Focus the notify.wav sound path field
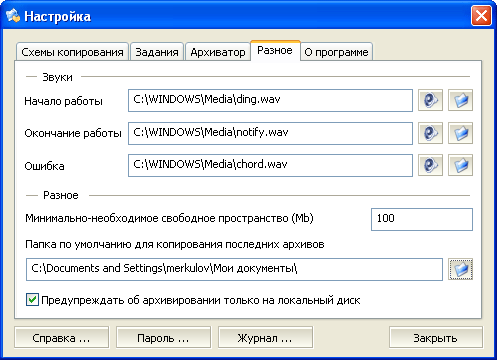Screen dimensions: 497x360 270,133
